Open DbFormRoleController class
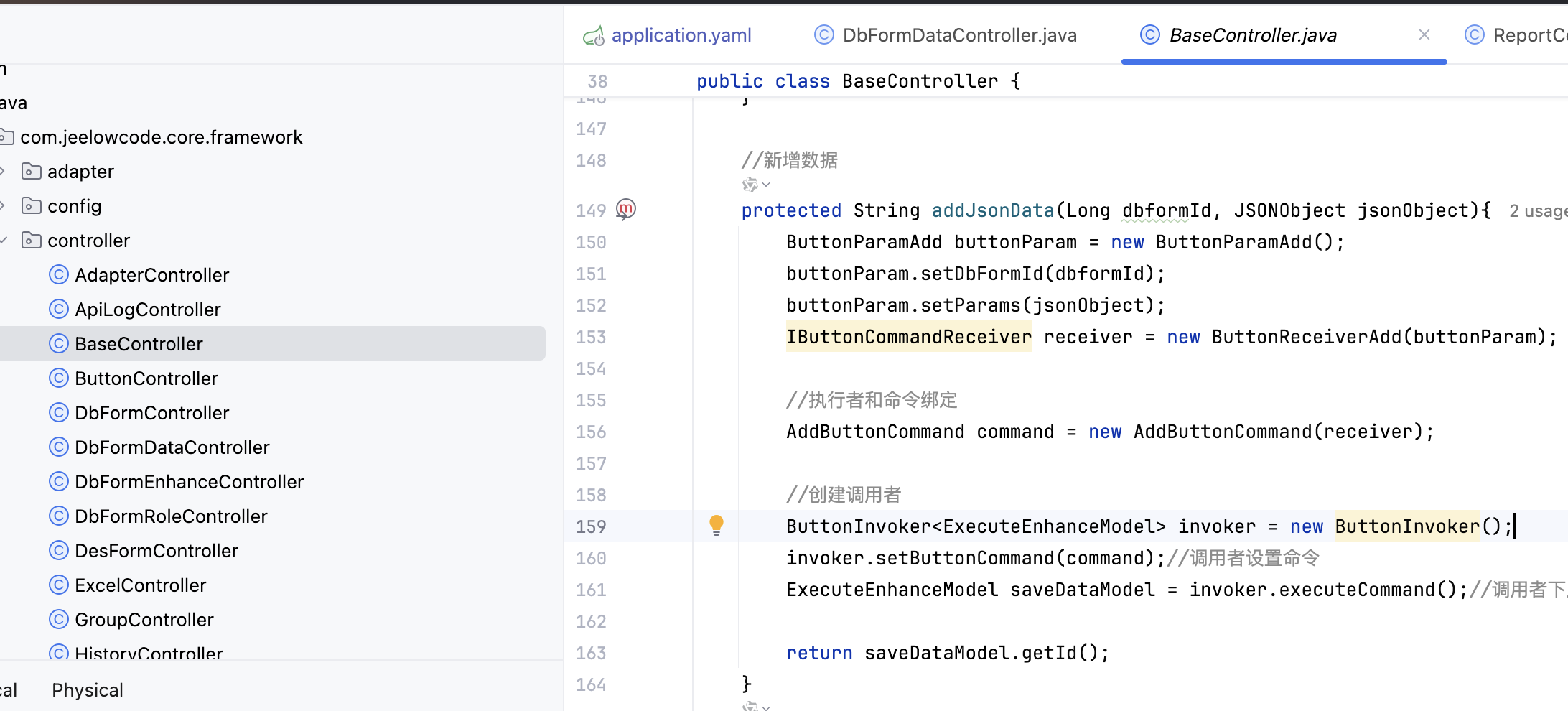Viewport: 1568px width, 711px height. [171, 516]
